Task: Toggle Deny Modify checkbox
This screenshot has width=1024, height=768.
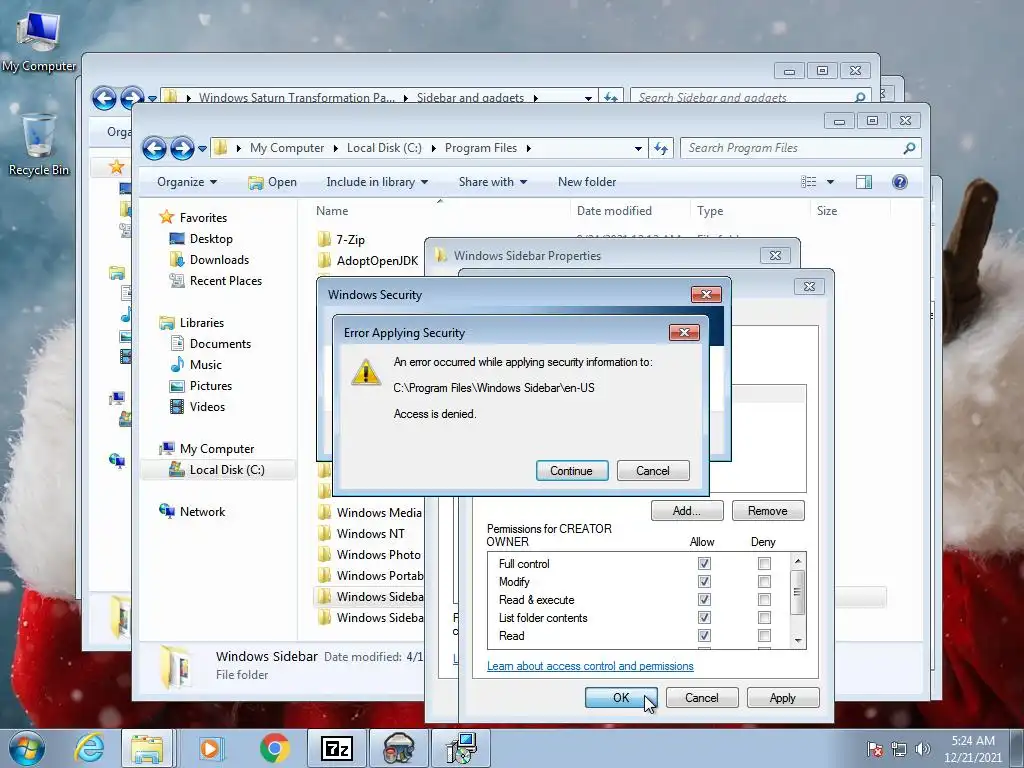Action: (764, 582)
